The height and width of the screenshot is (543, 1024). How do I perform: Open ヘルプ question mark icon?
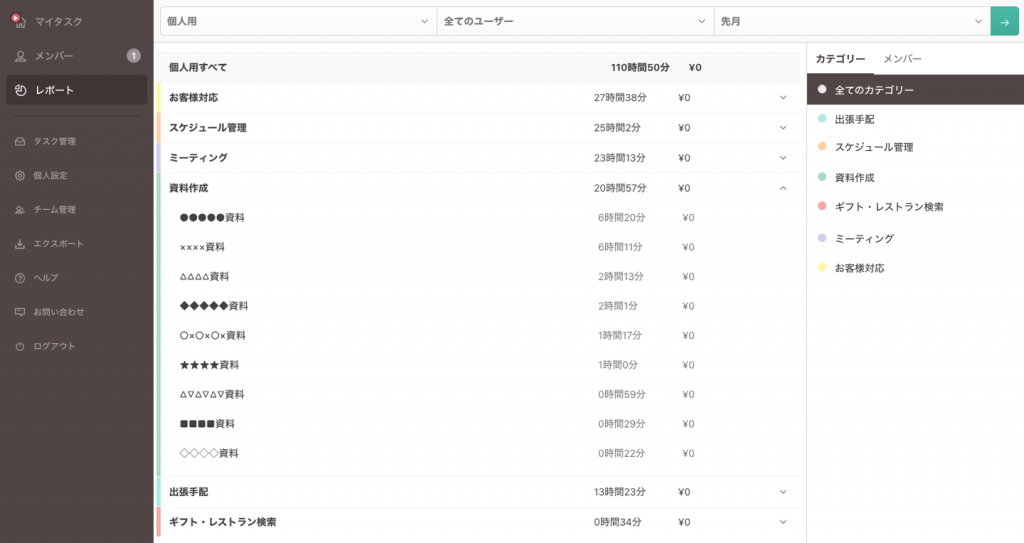pos(20,278)
